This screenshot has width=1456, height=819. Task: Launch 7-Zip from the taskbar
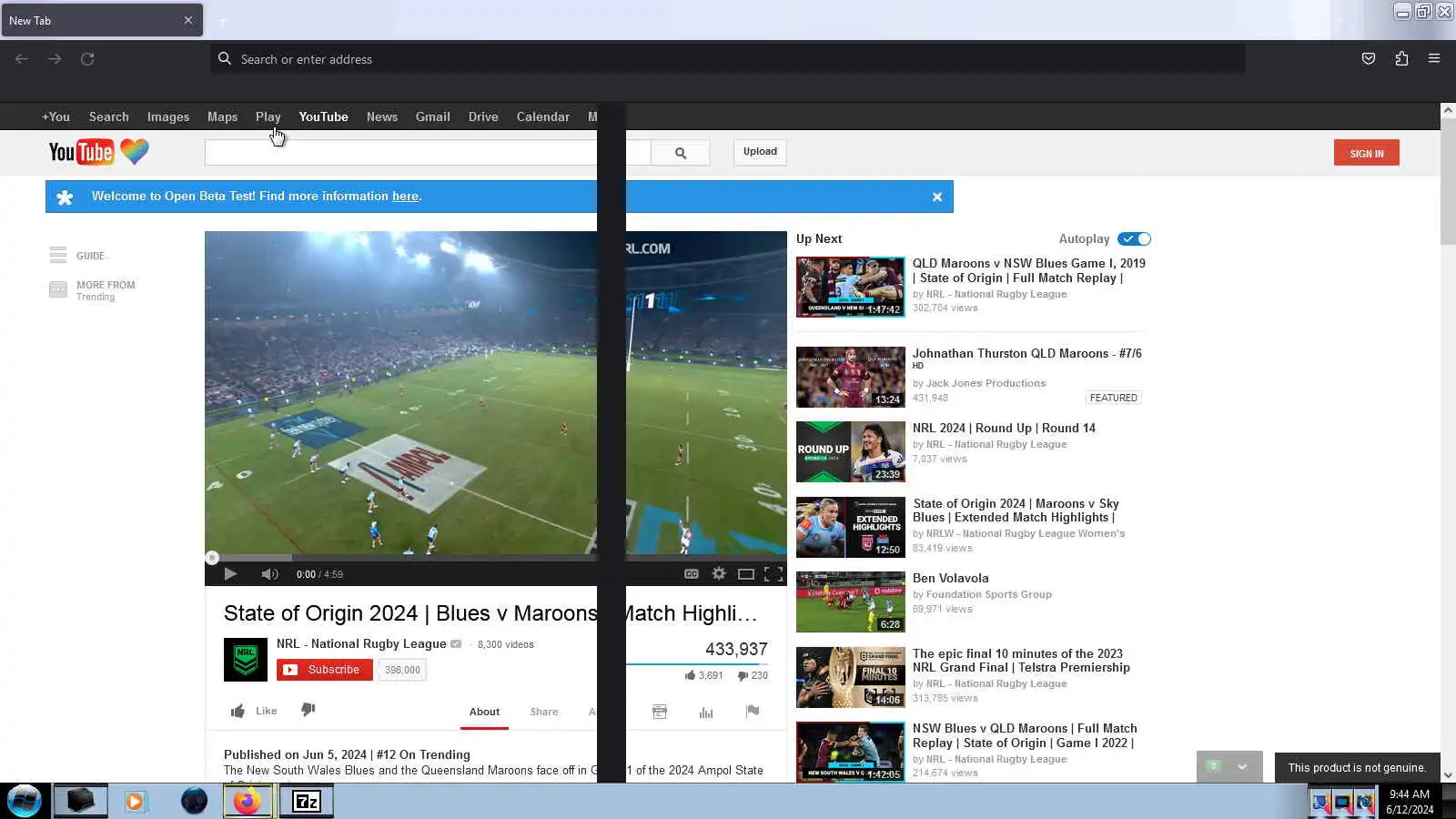pos(307,802)
